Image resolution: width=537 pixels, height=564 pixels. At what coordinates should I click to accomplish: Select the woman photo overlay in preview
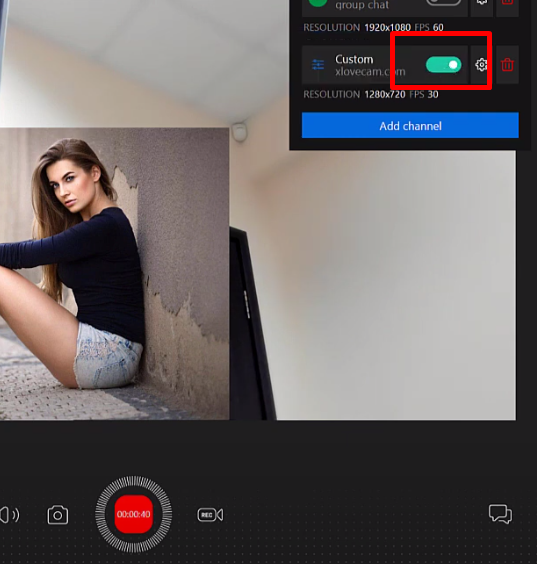pyautogui.click(x=114, y=274)
